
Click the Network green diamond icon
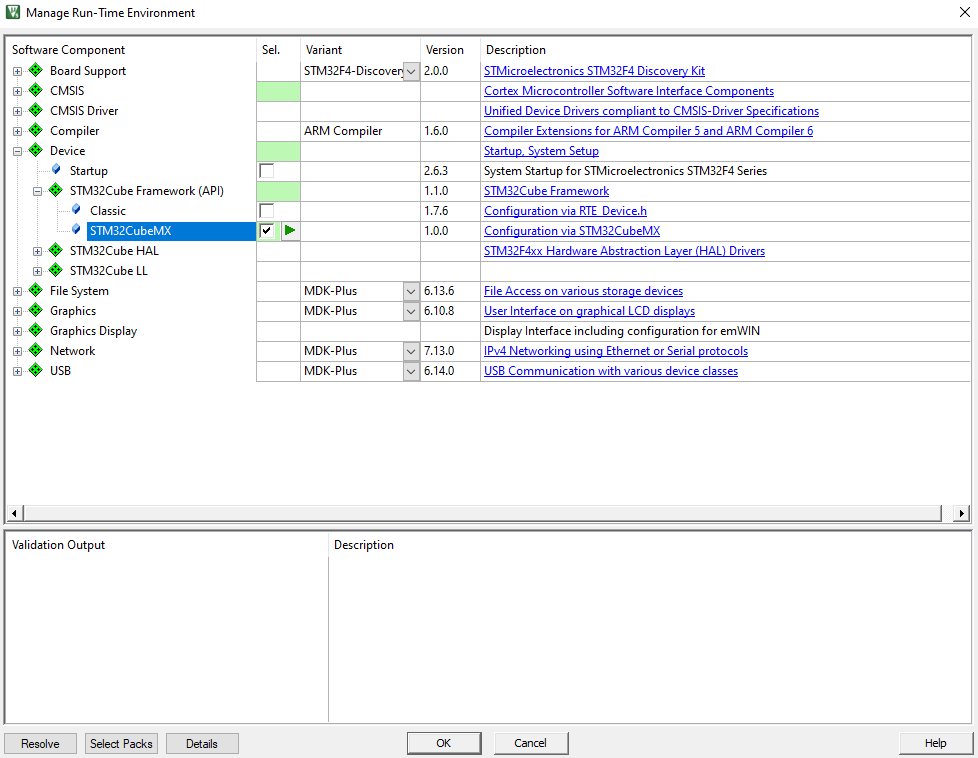click(36, 350)
